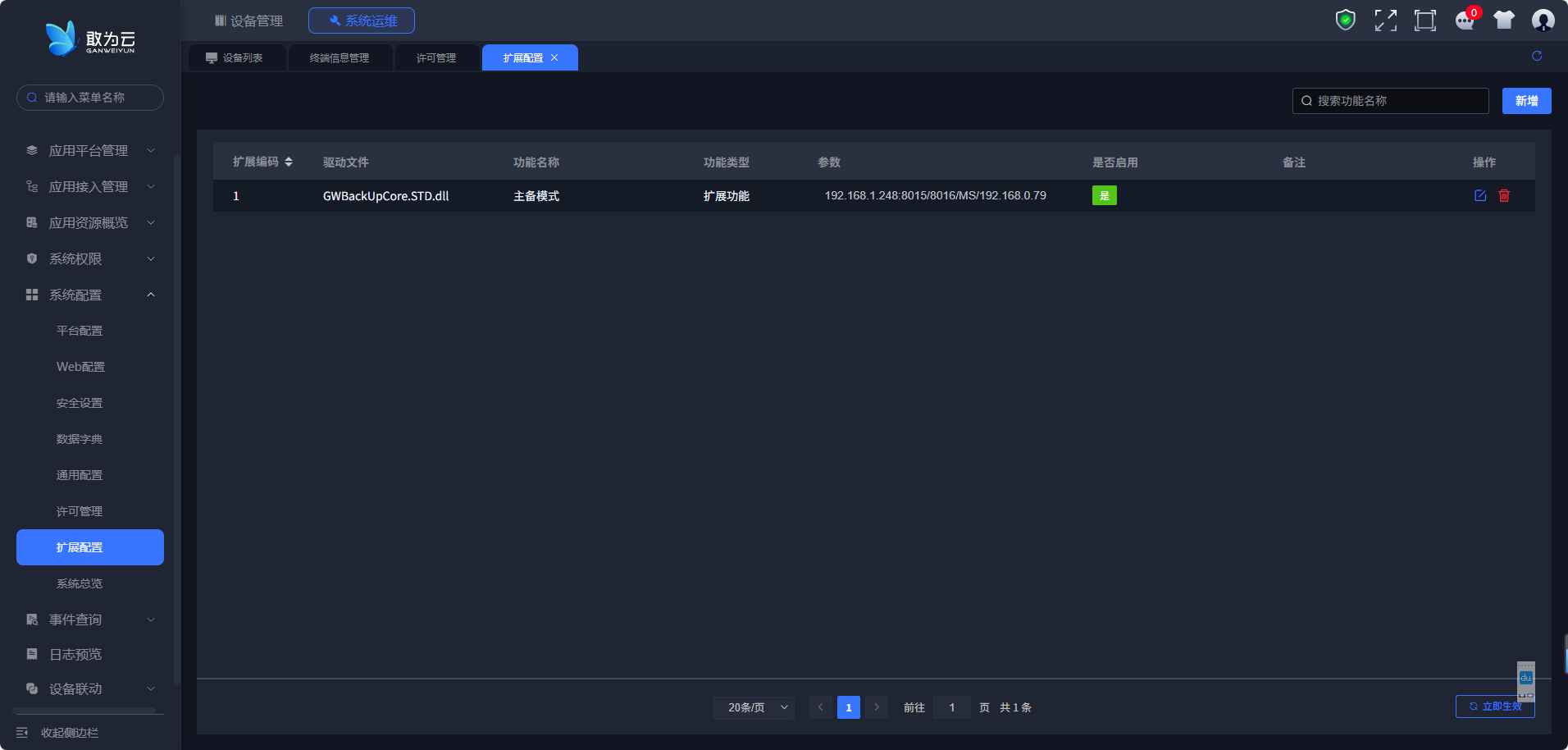Click the 共1条 total count text
1568x750 pixels.
point(1015,707)
